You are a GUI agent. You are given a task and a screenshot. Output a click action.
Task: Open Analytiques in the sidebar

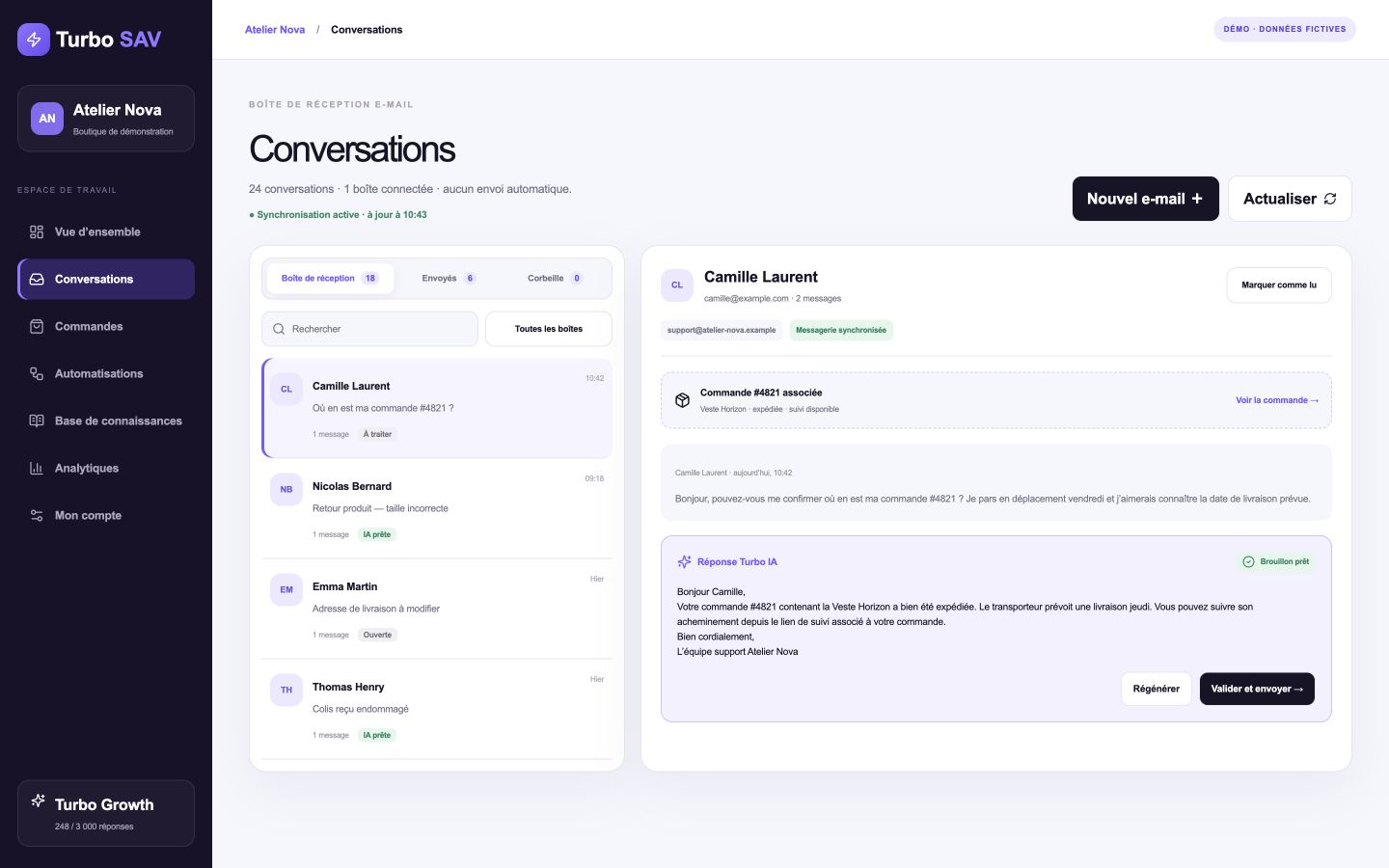tap(106, 468)
